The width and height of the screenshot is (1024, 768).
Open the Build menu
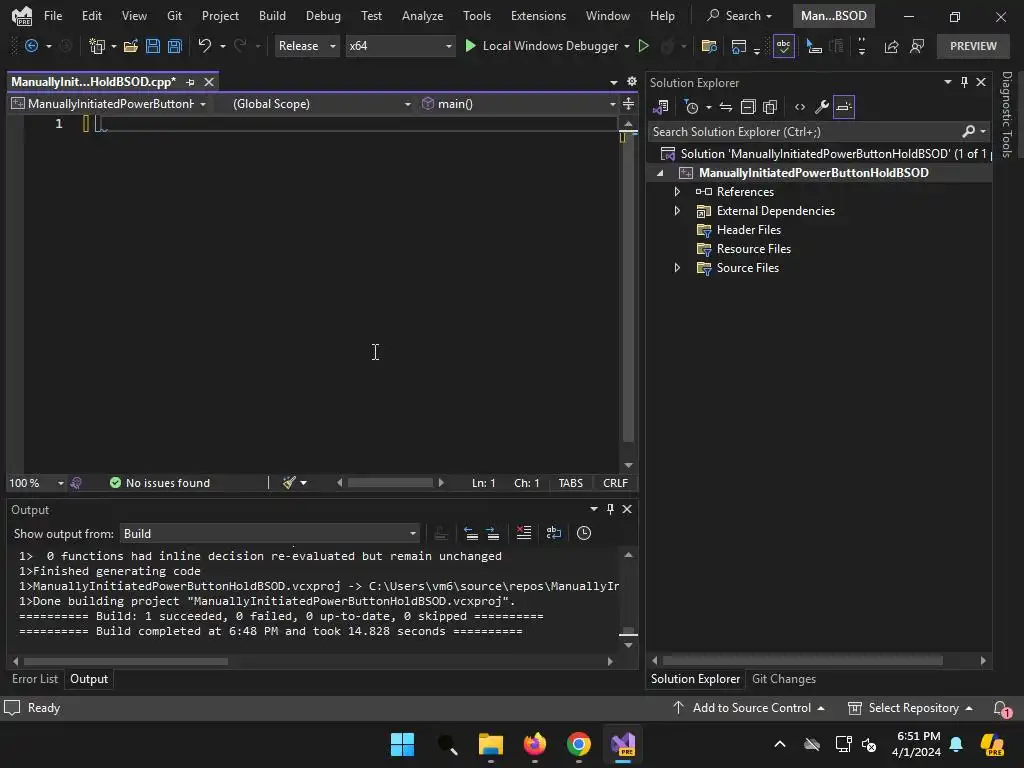coord(272,16)
